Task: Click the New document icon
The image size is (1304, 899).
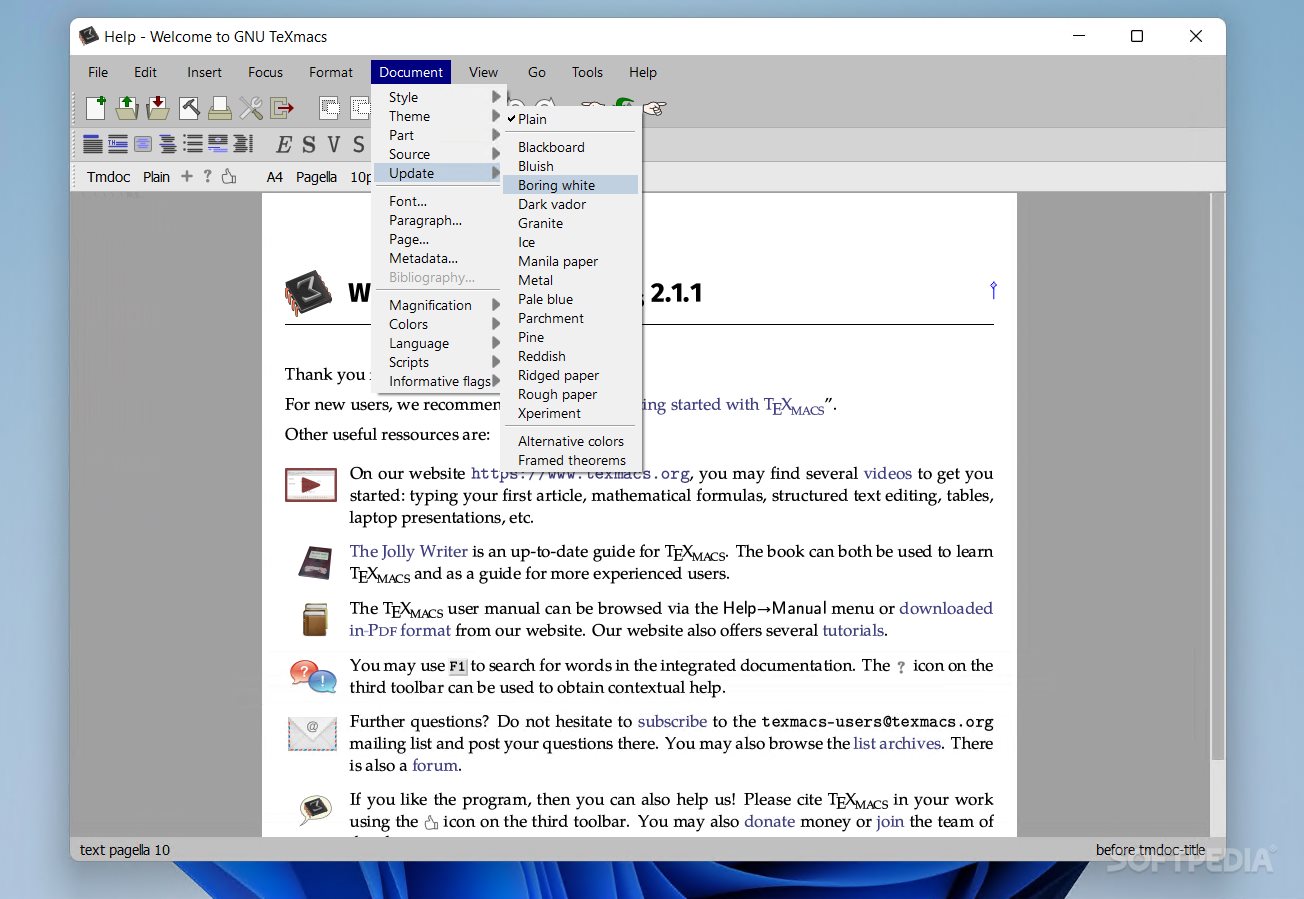Action: click(x=96, y=108)
